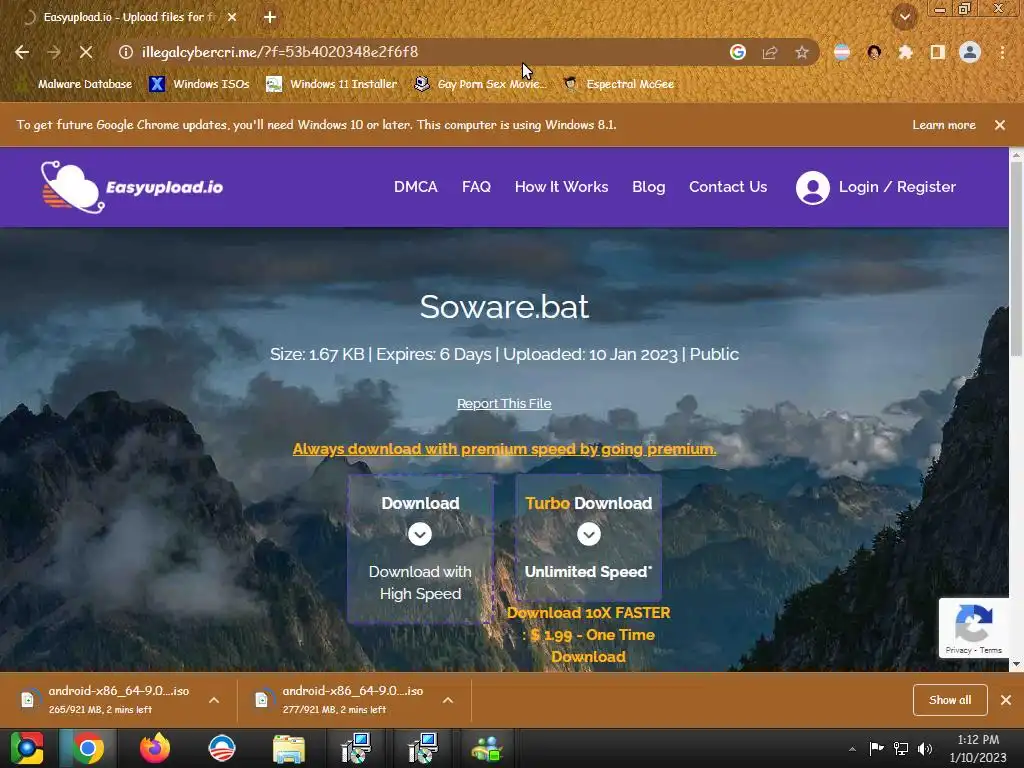Viewport: 1024px width, 768px height.
Task: Open second android-x86 ISO download item
Action: [x=345, y=699]
